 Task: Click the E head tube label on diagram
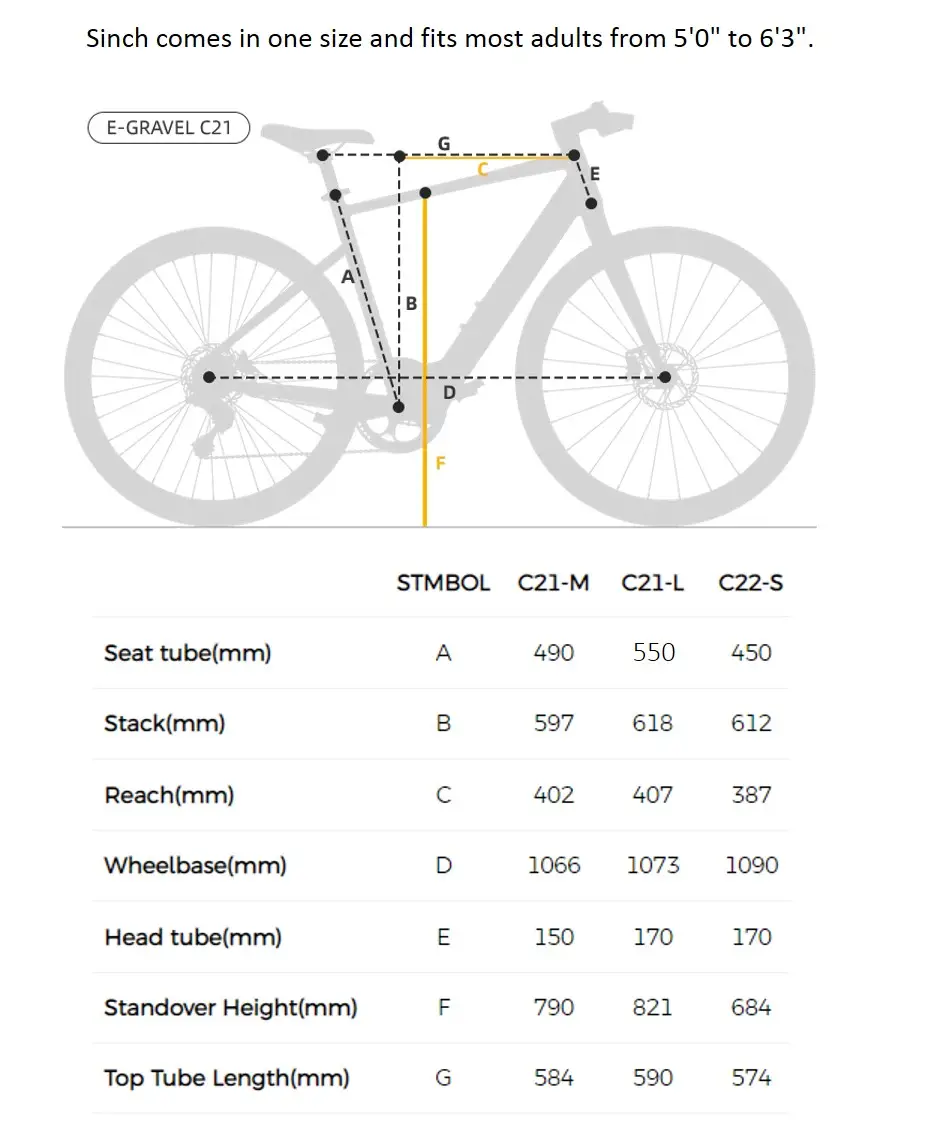click(x=595, y=174)
